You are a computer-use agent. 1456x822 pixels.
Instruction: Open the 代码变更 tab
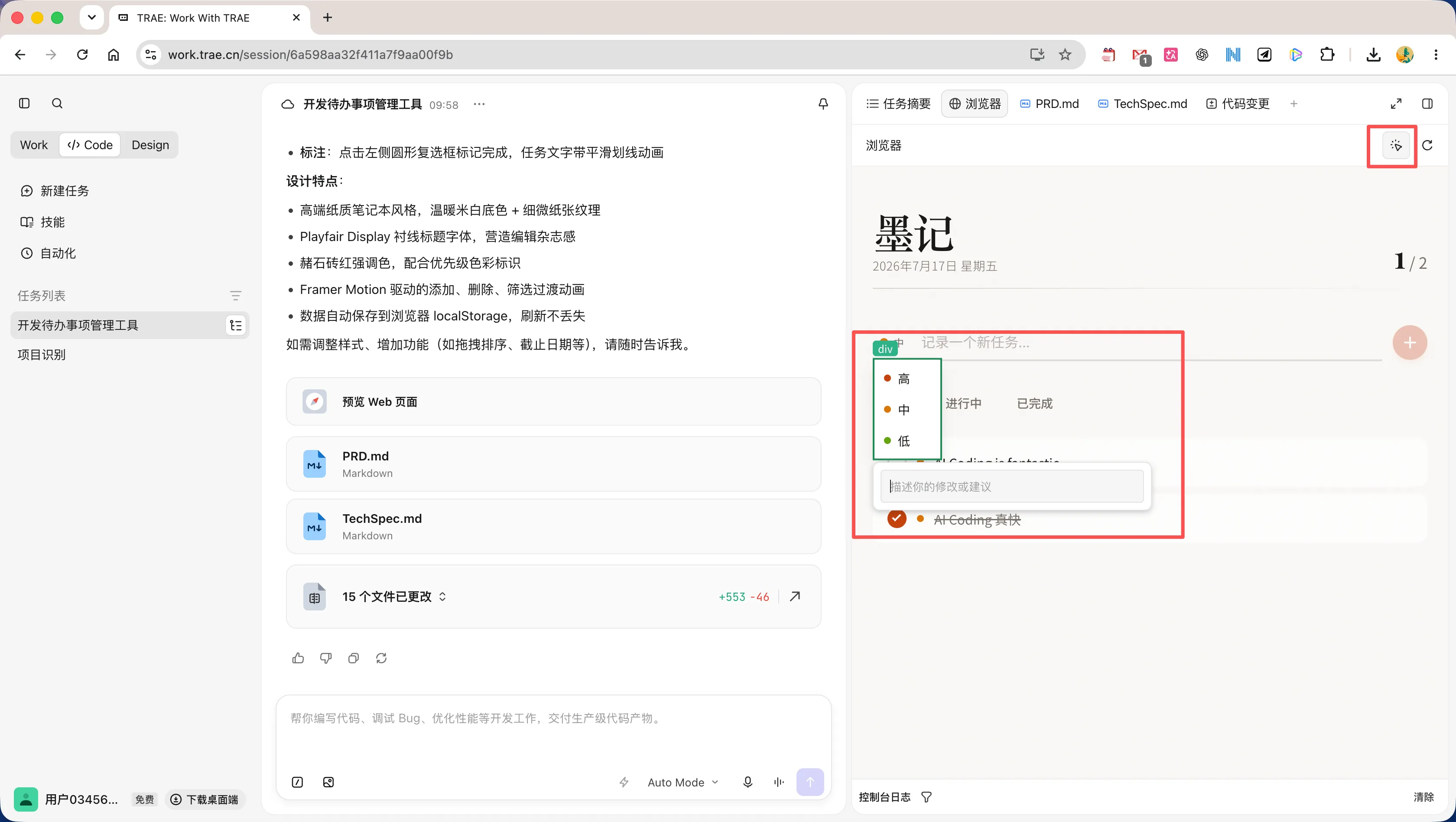click(x=1238, y=104)
